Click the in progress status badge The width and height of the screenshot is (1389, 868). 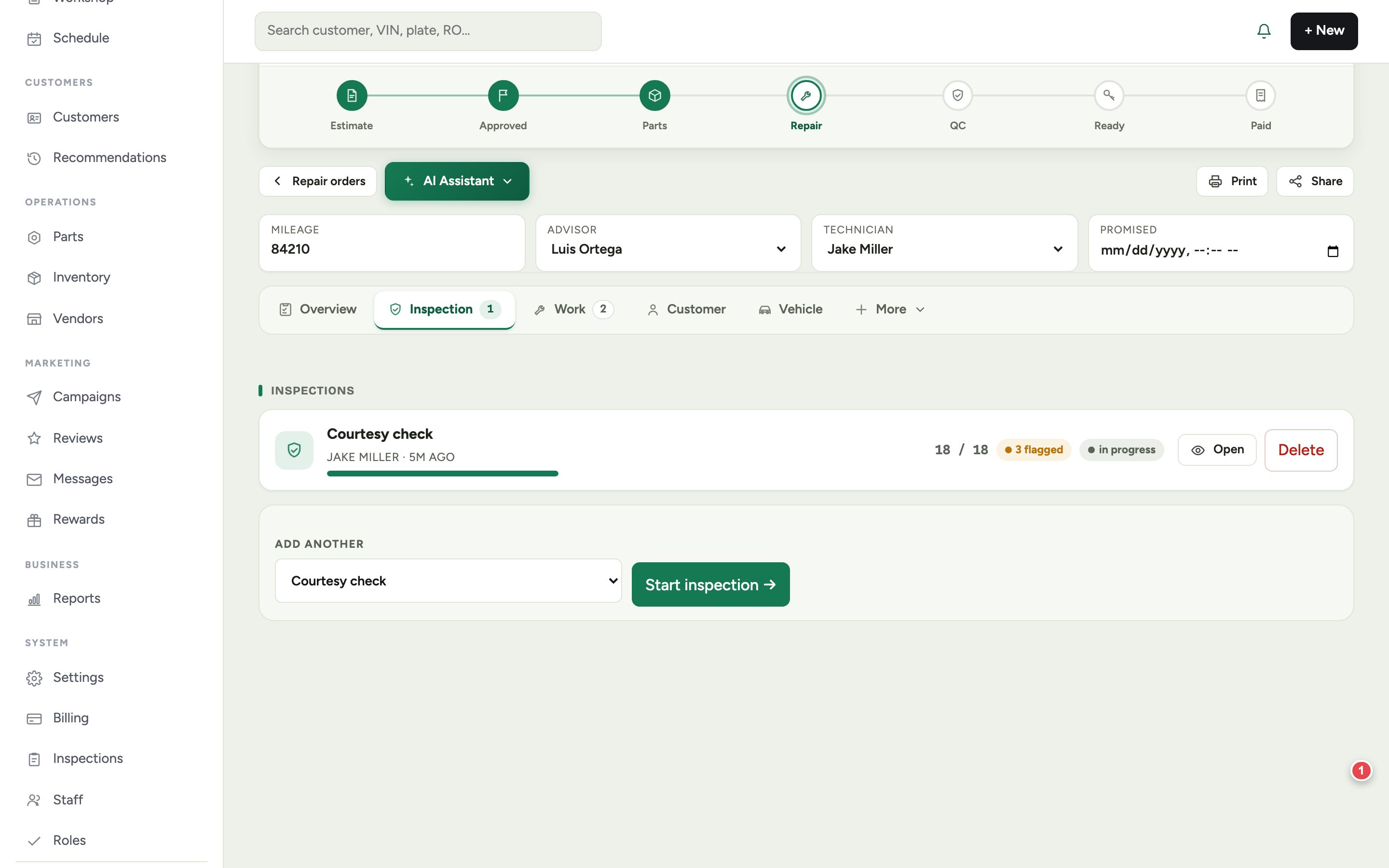click(1121, 450)
